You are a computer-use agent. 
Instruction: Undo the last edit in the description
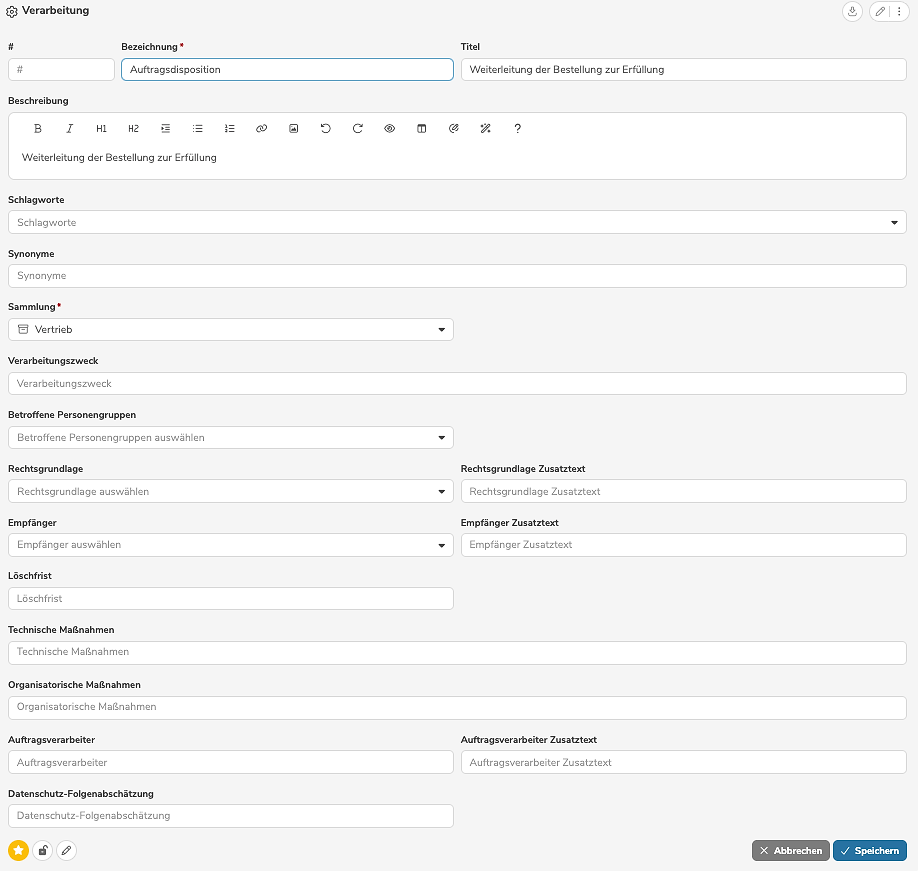tap(326, 129)
